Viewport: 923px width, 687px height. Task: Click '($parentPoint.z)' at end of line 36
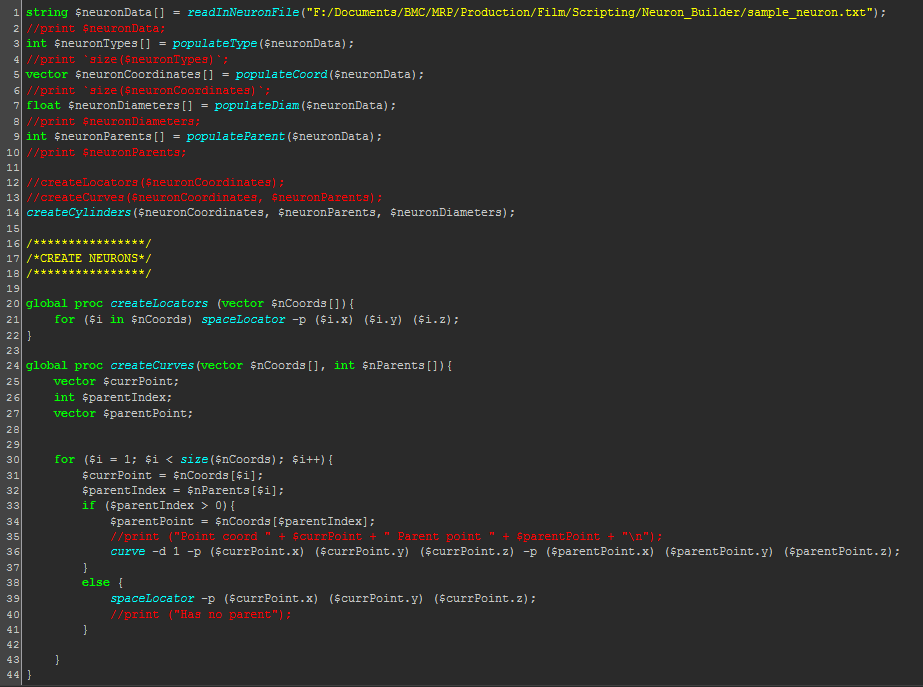[839, 552]
